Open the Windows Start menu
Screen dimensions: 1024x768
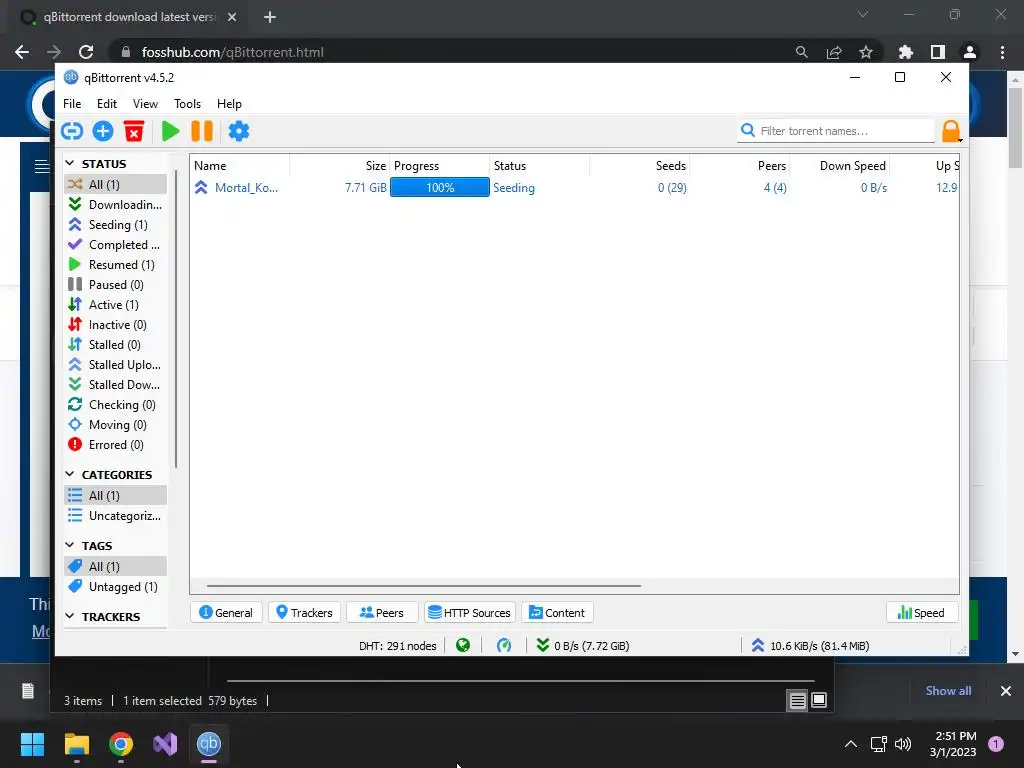(32, 744)
